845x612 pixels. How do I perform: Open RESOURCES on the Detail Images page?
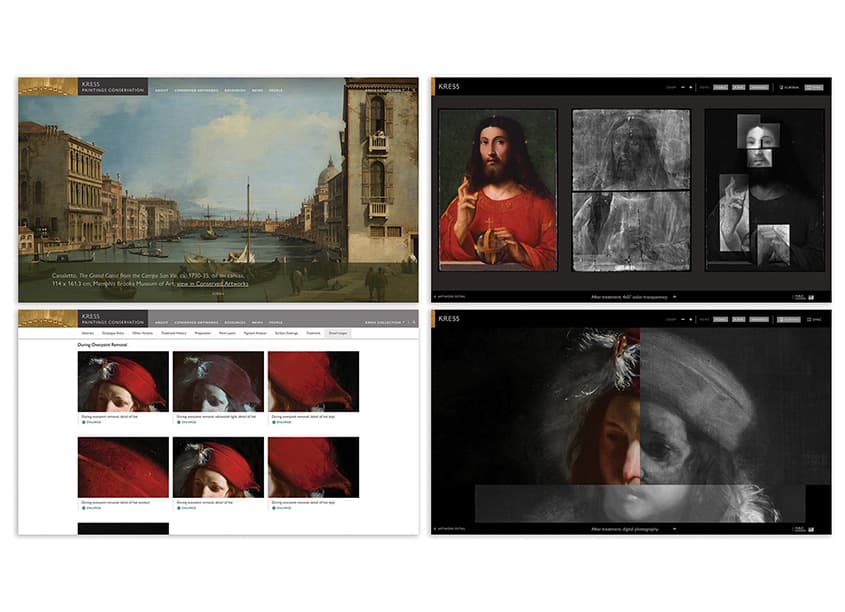235,323
